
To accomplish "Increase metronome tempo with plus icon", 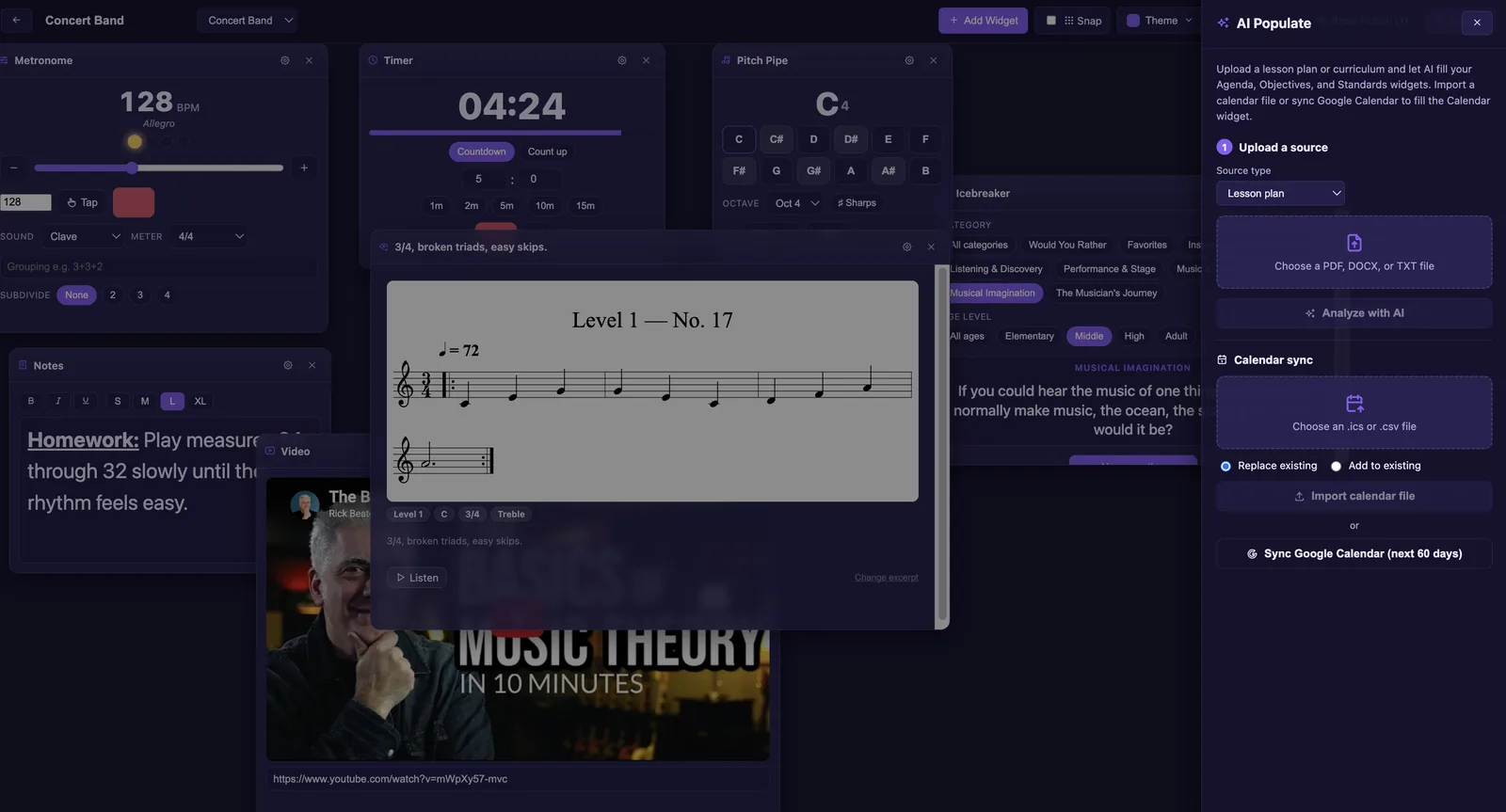I will click(x=304, y=167).
